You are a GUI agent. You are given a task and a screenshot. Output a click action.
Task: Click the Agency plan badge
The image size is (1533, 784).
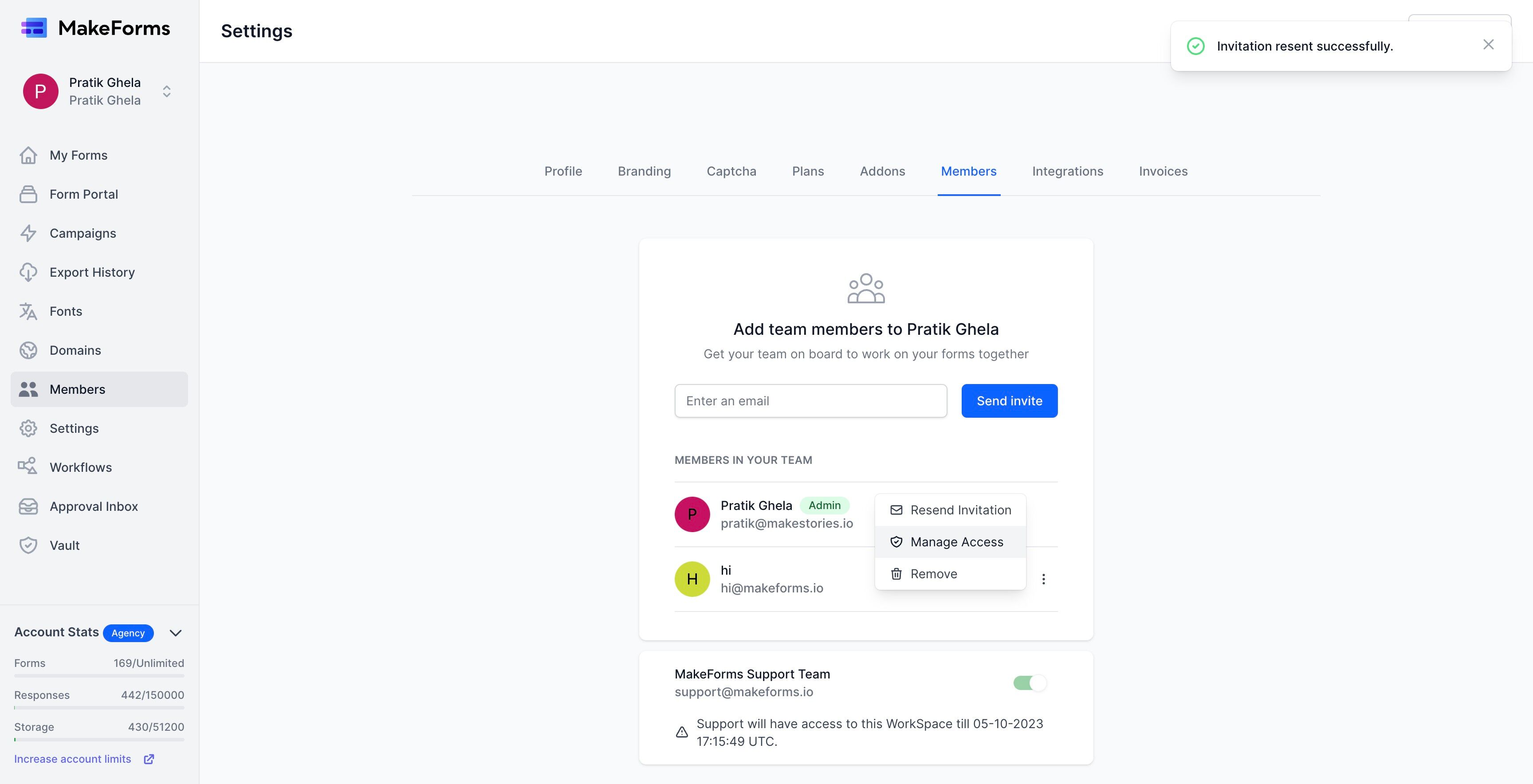pos(128,633)
